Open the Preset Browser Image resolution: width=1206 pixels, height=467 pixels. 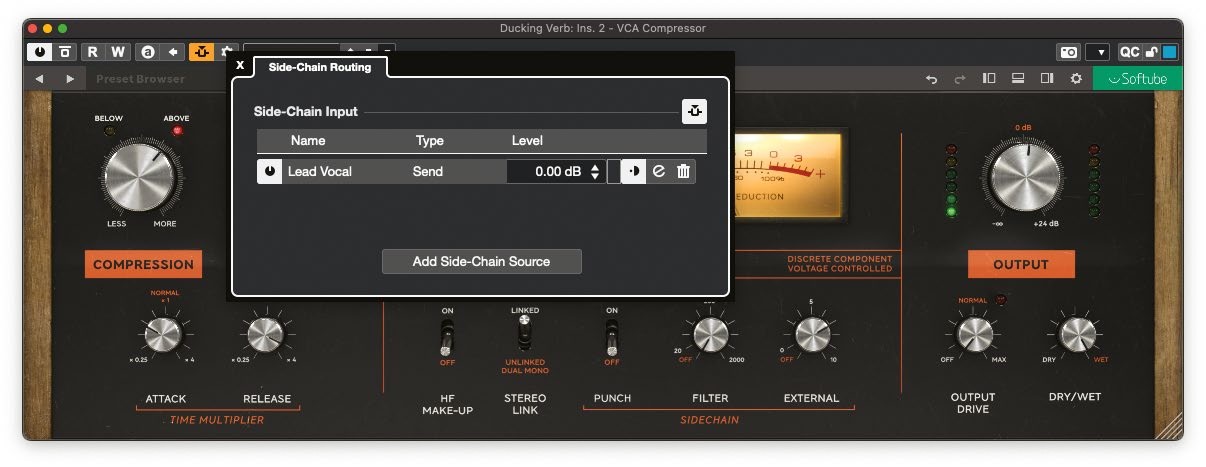[140, 79]
